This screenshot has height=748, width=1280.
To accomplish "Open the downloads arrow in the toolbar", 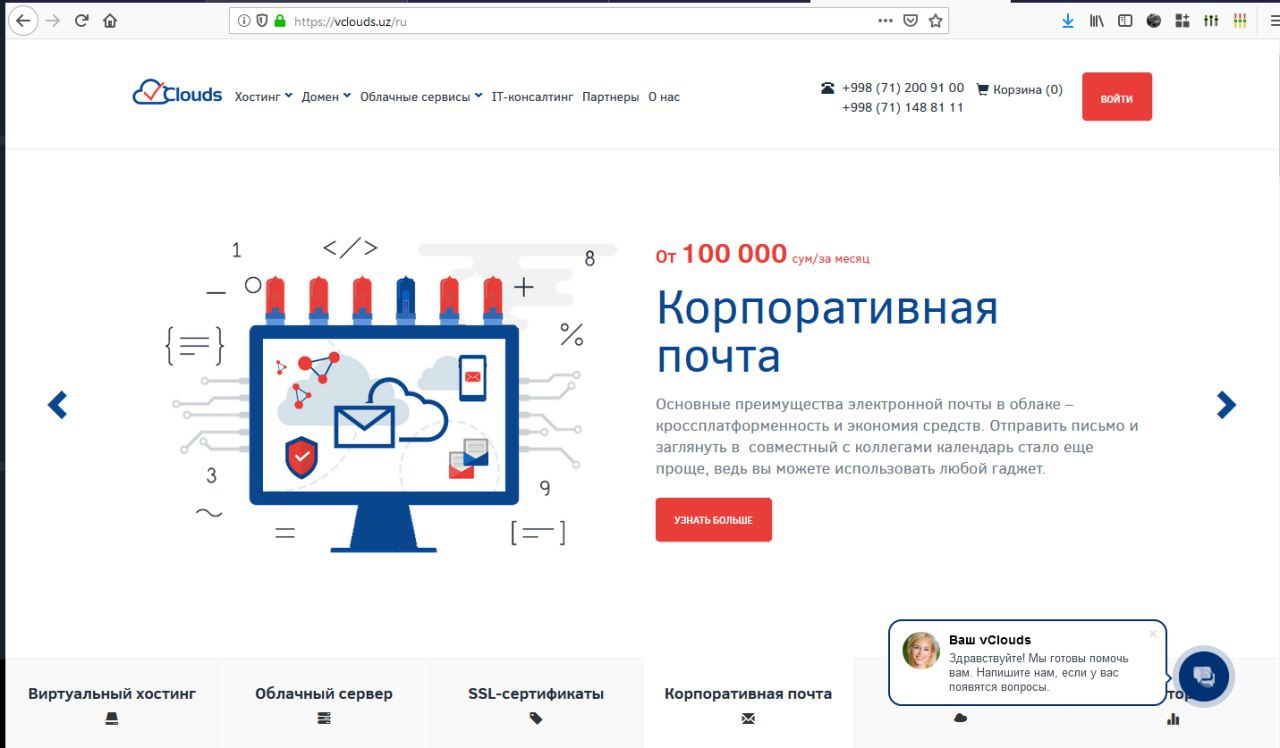I will (1068, 20).
